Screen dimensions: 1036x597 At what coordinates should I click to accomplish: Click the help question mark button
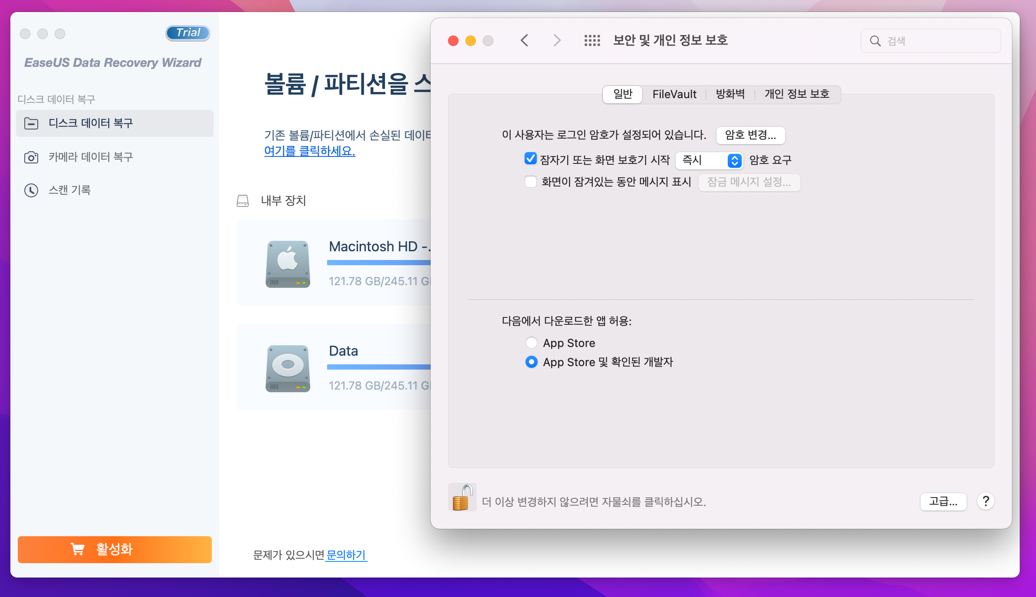point(985,501)
